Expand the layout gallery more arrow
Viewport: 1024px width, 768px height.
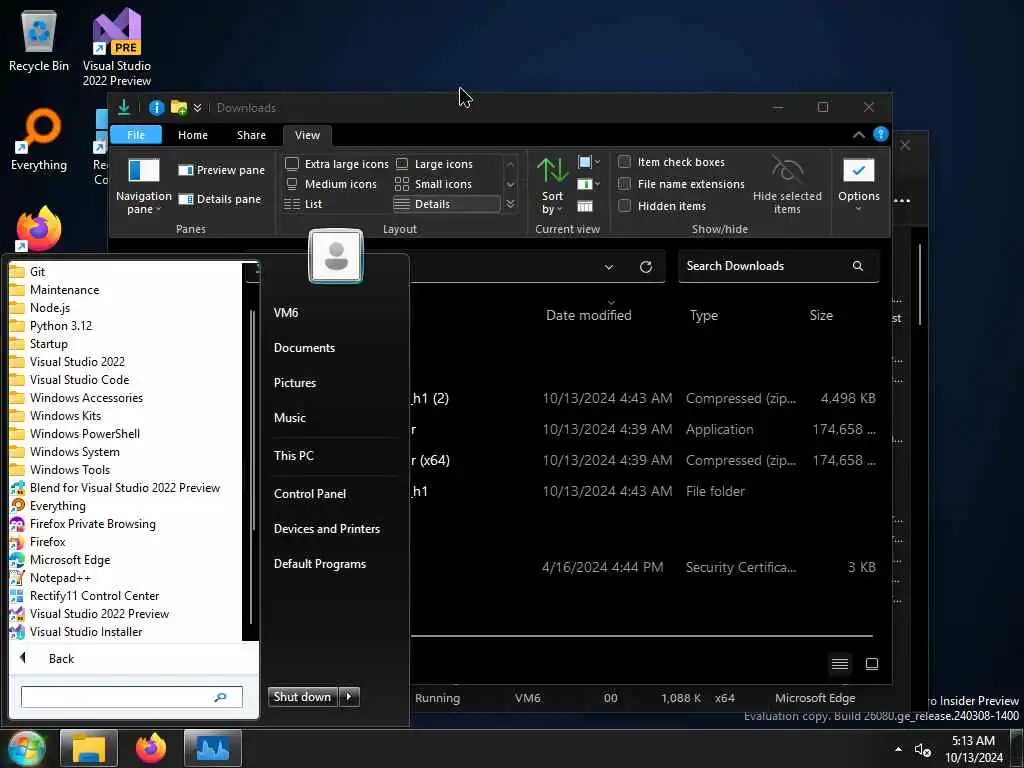click(x=511, y=204)
